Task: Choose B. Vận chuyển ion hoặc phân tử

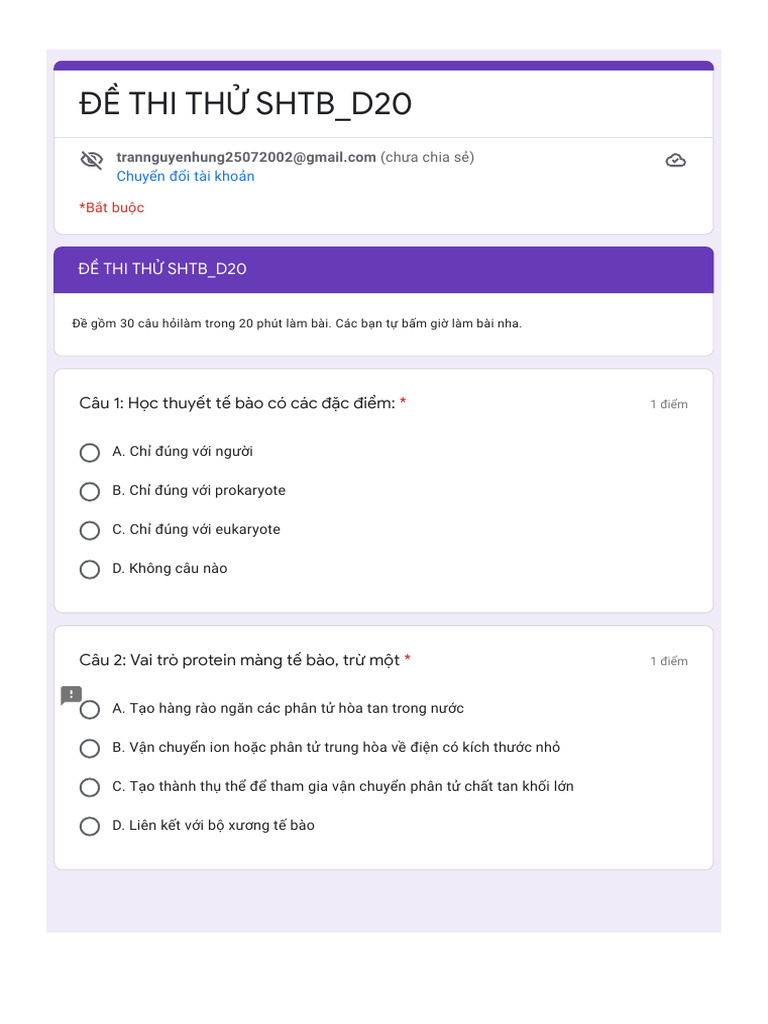Action: [x=90, y=749]
